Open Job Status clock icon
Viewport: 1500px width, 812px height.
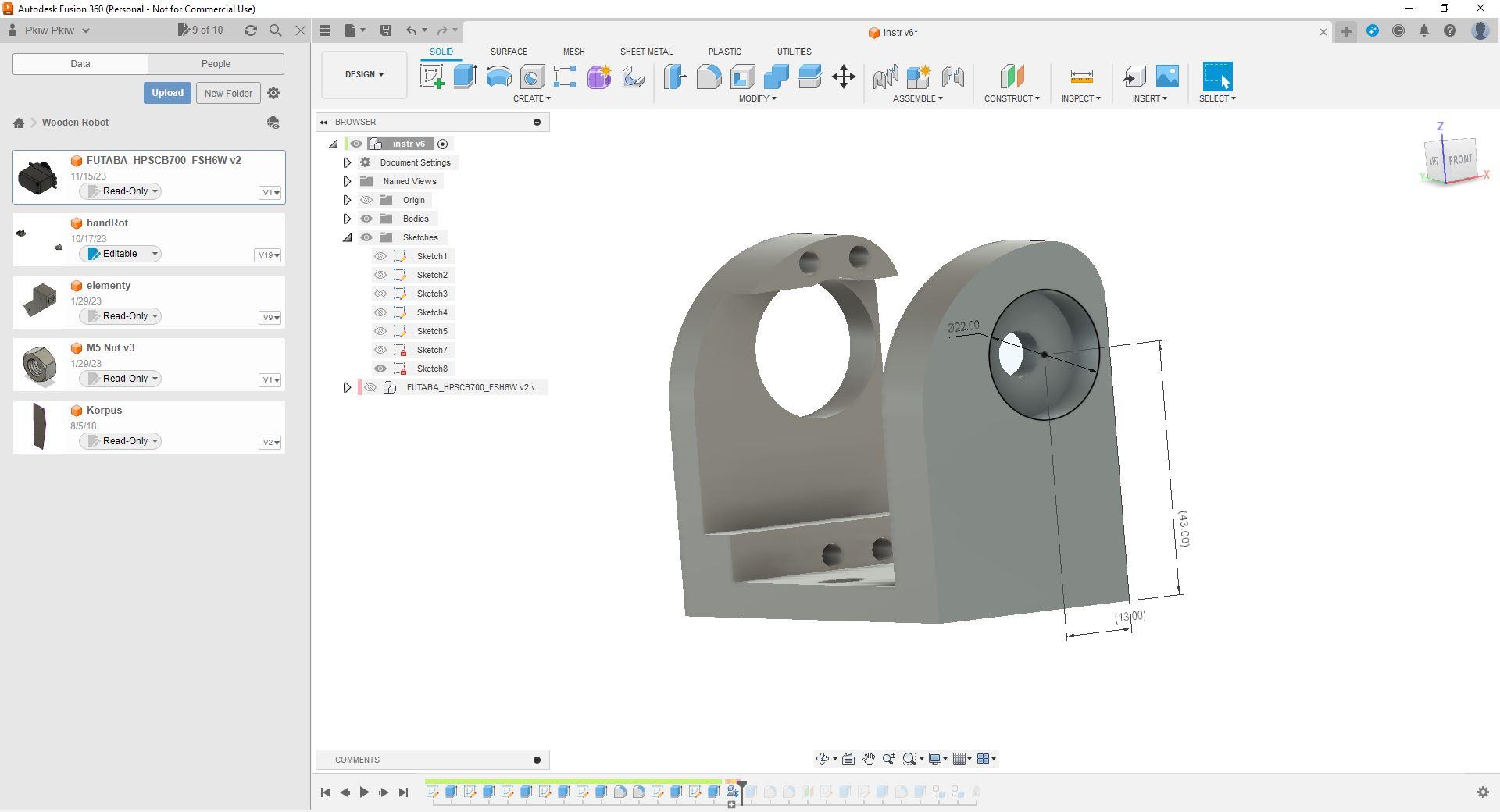pyautogui.click(x=1398, y=31)
